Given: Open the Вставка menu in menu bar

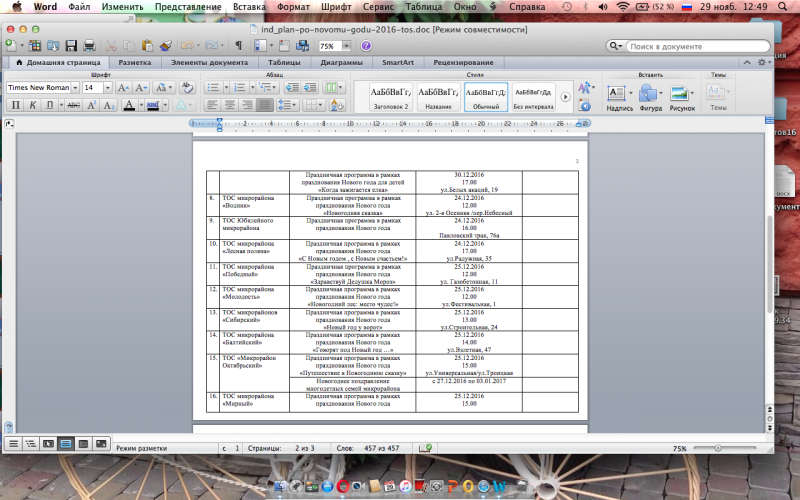Looking at the screenshot, I should click(249, 7).
